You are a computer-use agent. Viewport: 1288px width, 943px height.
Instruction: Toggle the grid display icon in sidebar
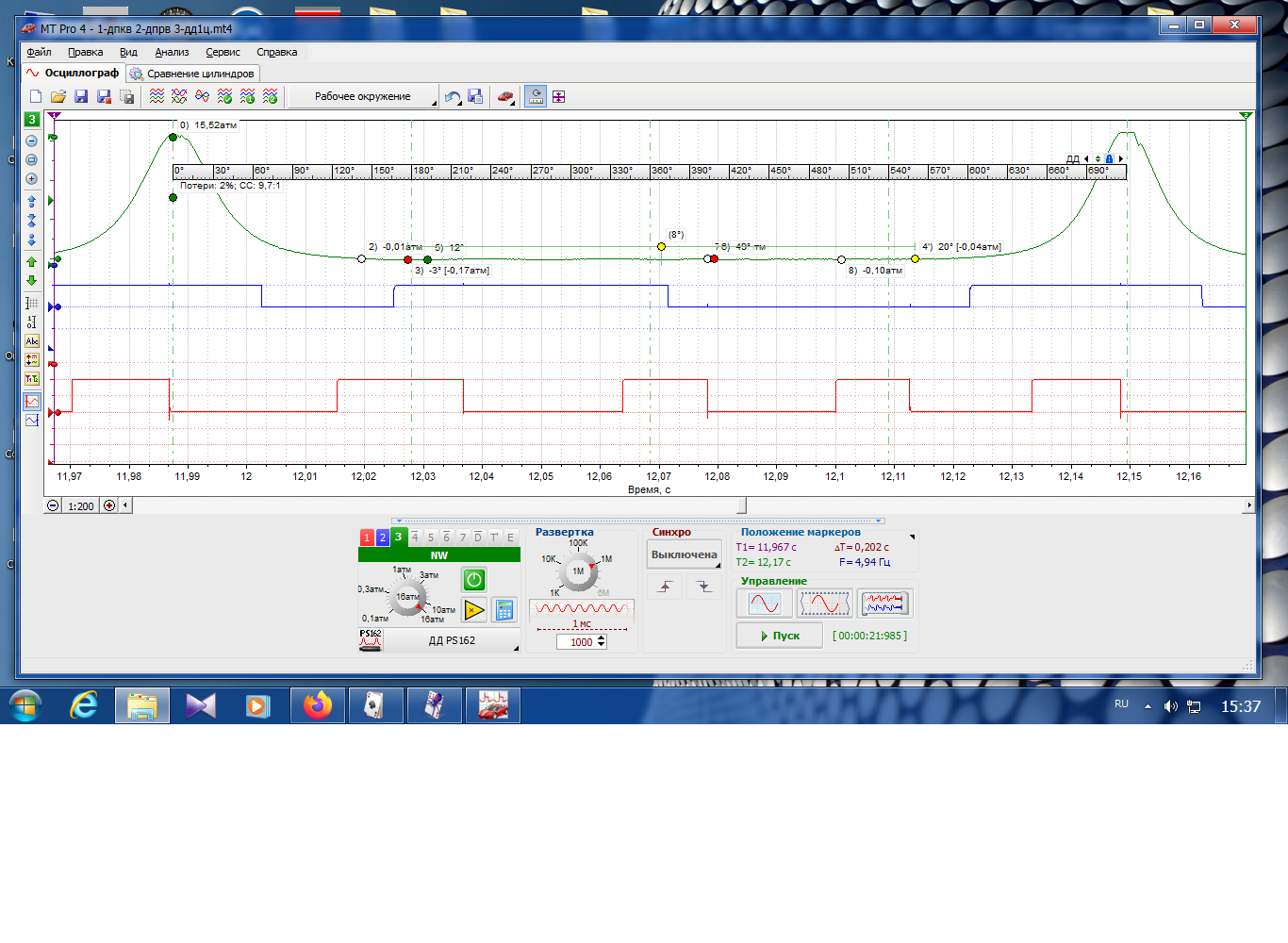point(31,304)
